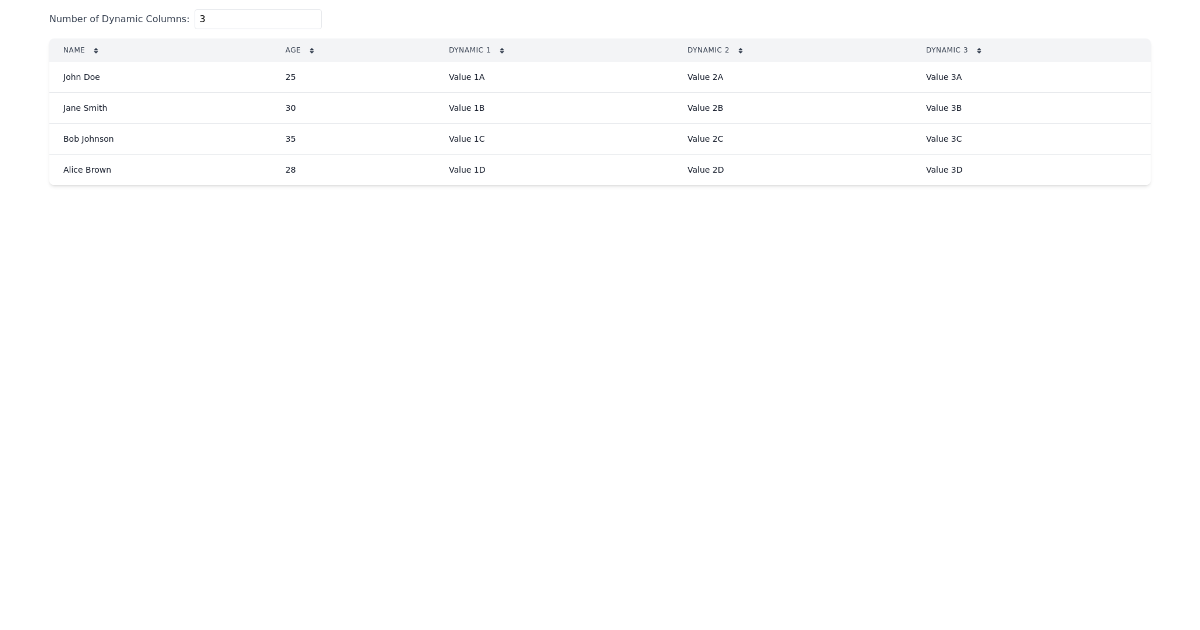
Task: Sort the table by DYNAMIC 2
Action: tap(706, 50)
